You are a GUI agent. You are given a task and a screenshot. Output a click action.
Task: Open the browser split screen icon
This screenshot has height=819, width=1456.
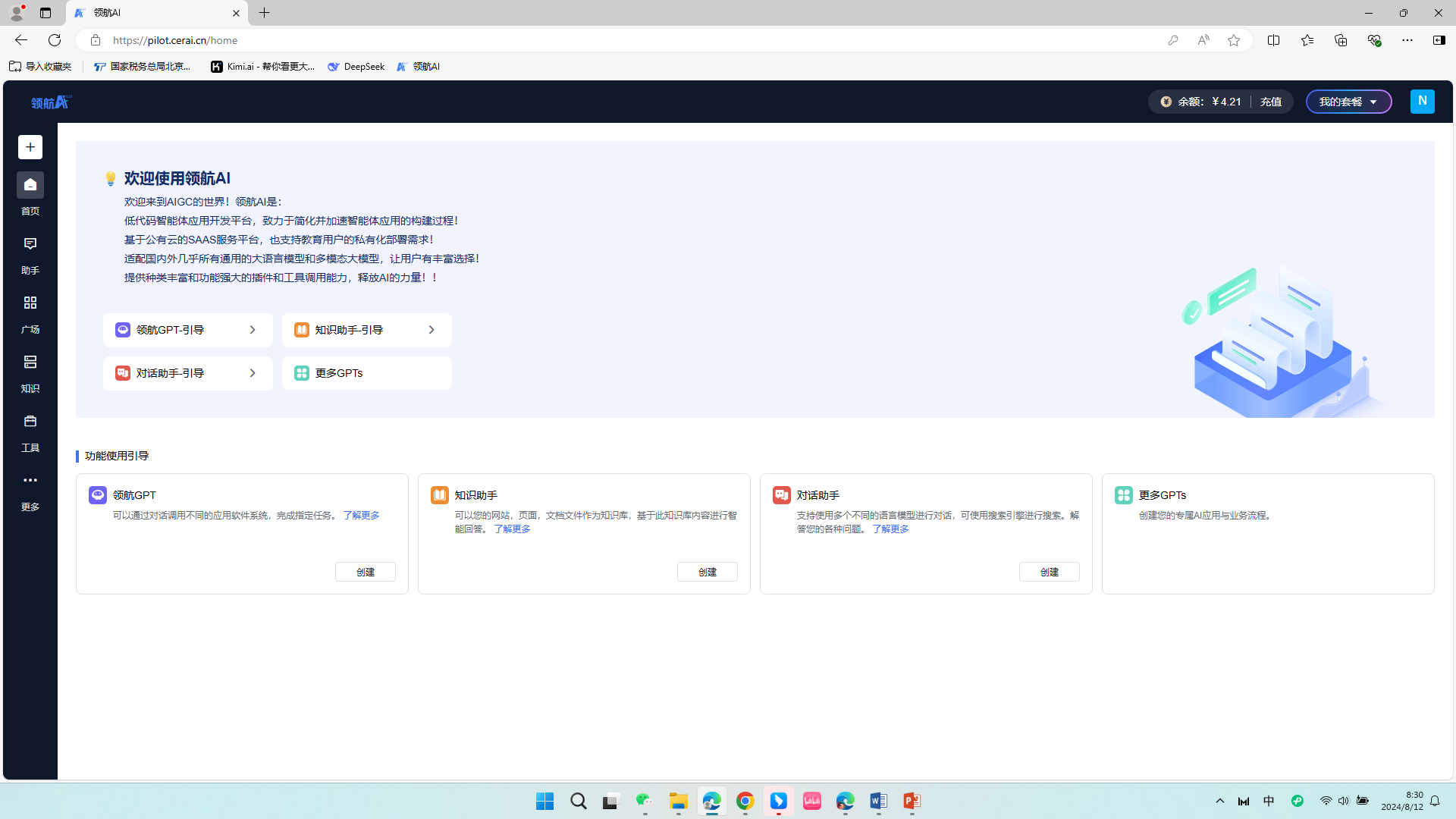click(x=1274, y=40)
